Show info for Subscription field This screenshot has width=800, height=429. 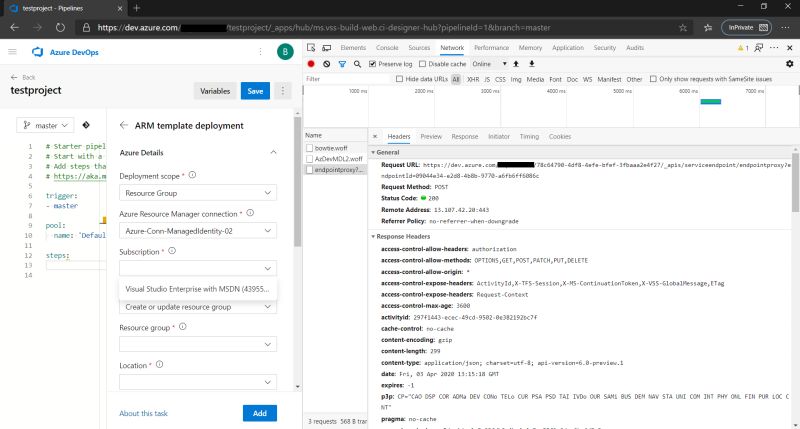[172, 251]
